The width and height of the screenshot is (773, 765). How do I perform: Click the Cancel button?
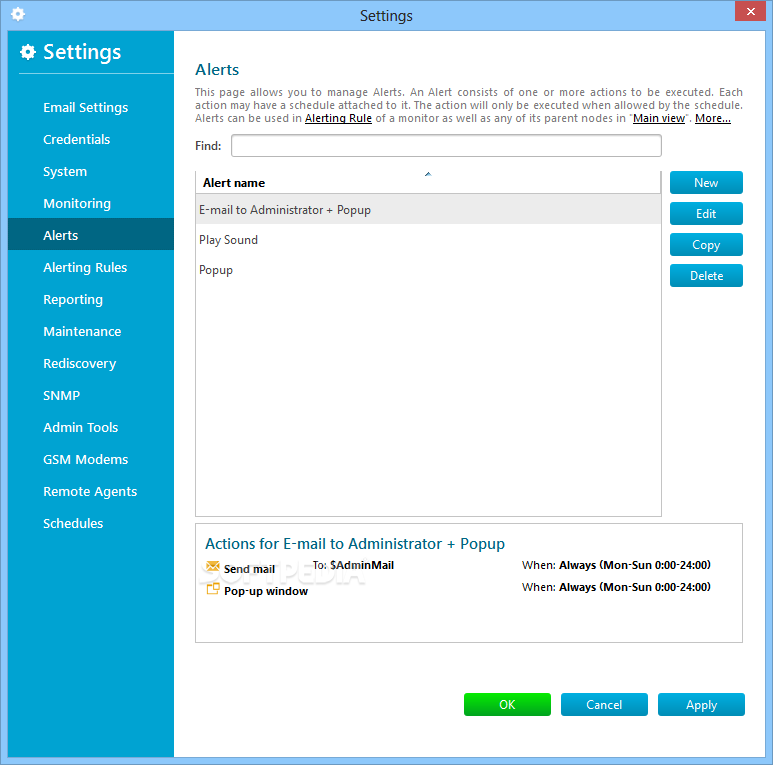point(604,705)
